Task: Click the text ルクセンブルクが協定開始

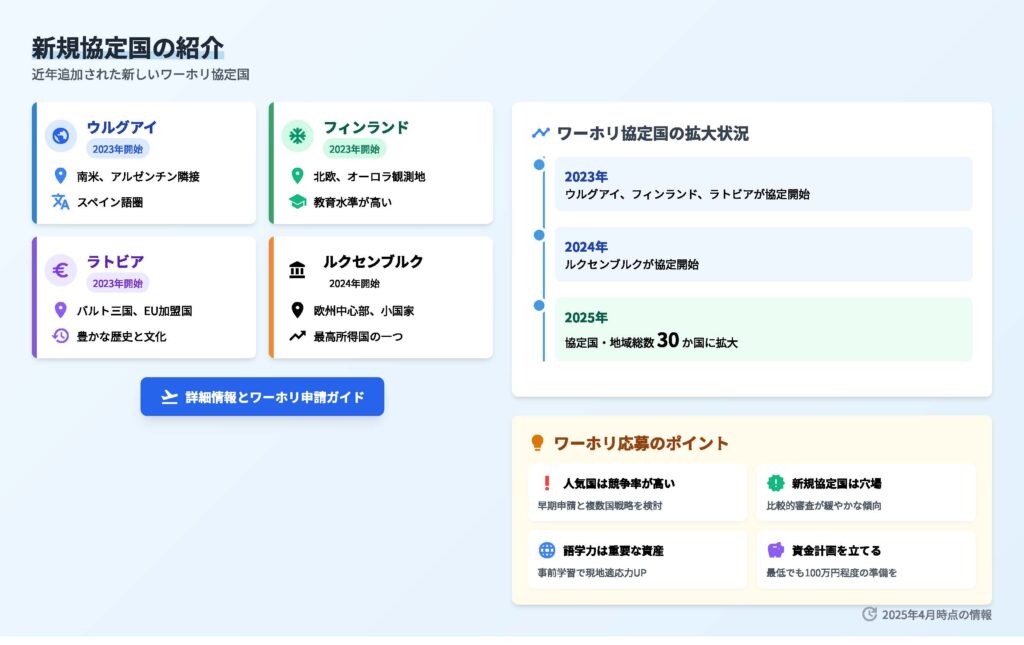Action: coord(632,264)
